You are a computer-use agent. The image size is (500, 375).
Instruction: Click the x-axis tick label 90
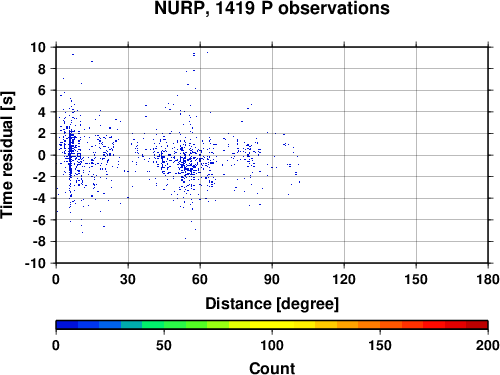tap(272, 279)
